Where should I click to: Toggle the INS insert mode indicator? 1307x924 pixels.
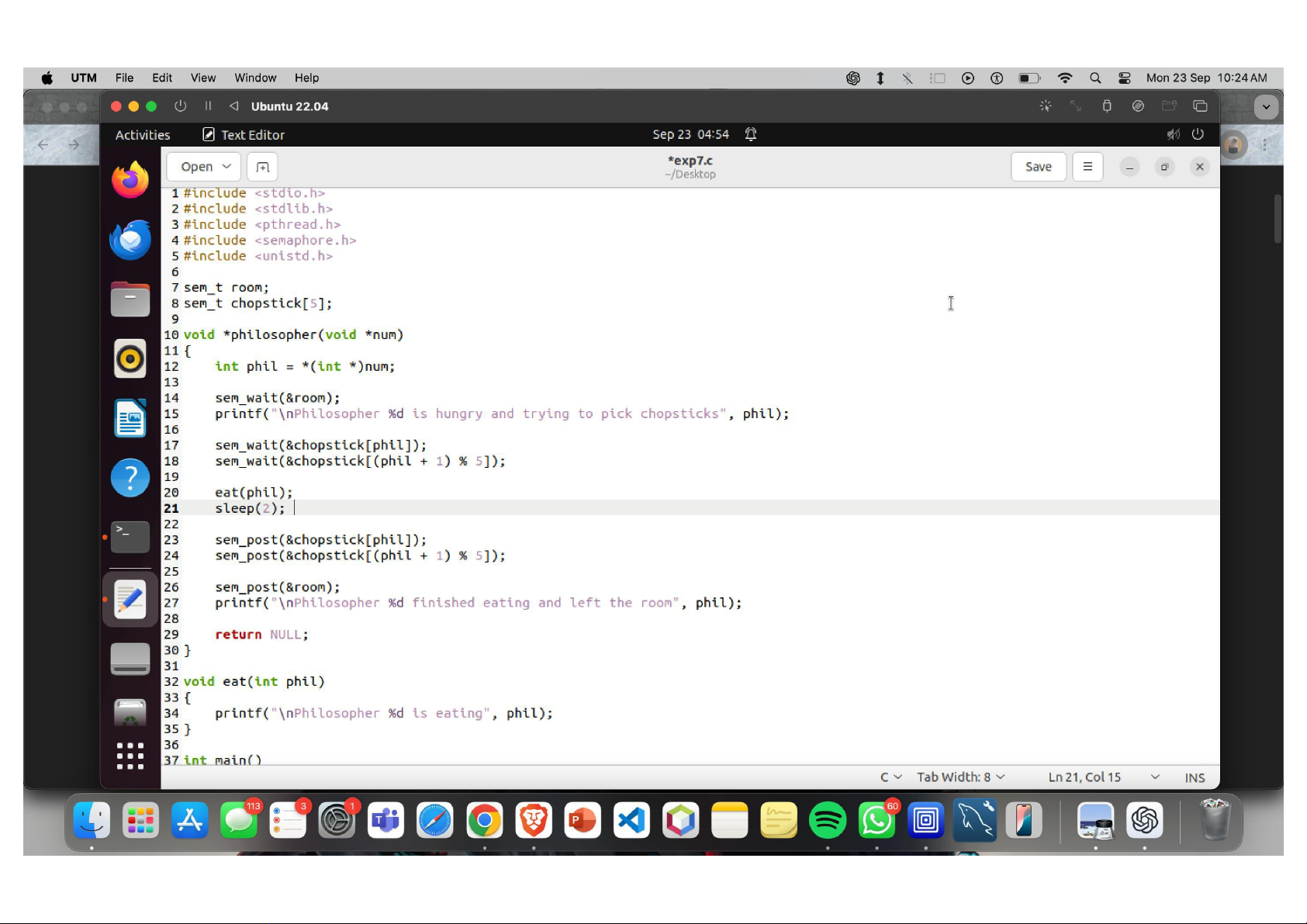[1195, 777]
